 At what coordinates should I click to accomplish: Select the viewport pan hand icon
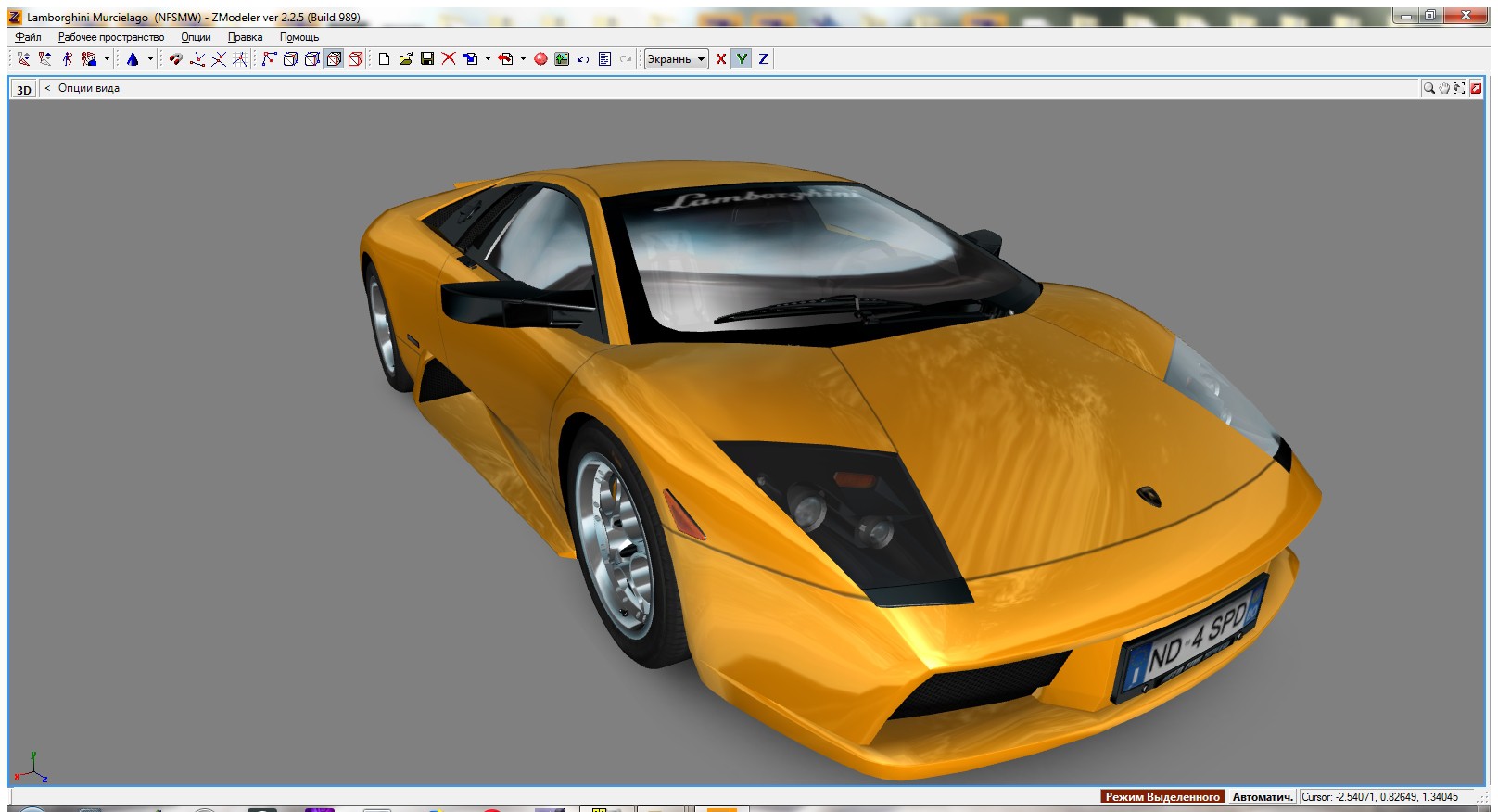pyautogui.click(x=1444, y=88)
